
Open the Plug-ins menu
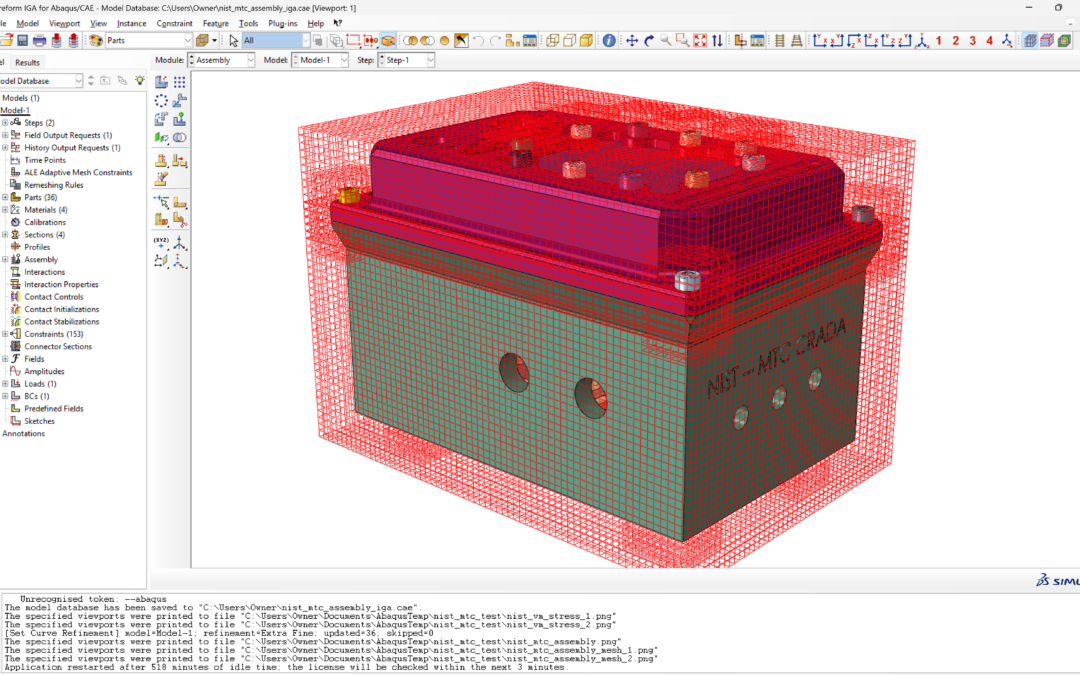pyautogui.click(x=282, y=23)
